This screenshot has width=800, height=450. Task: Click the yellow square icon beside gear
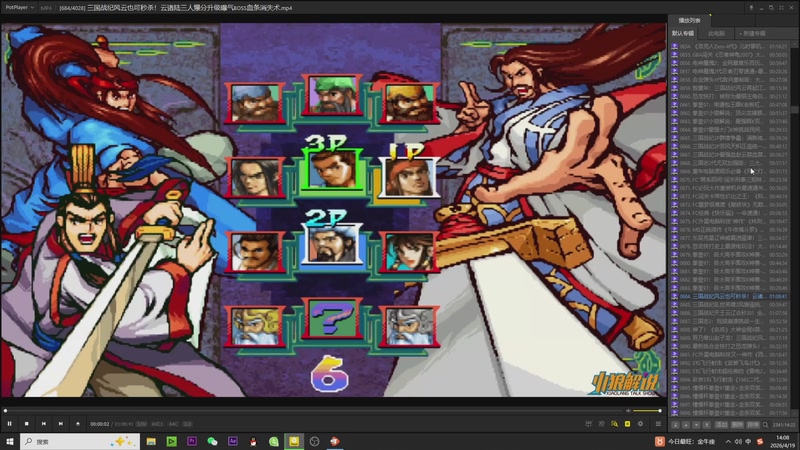[627, 423]
